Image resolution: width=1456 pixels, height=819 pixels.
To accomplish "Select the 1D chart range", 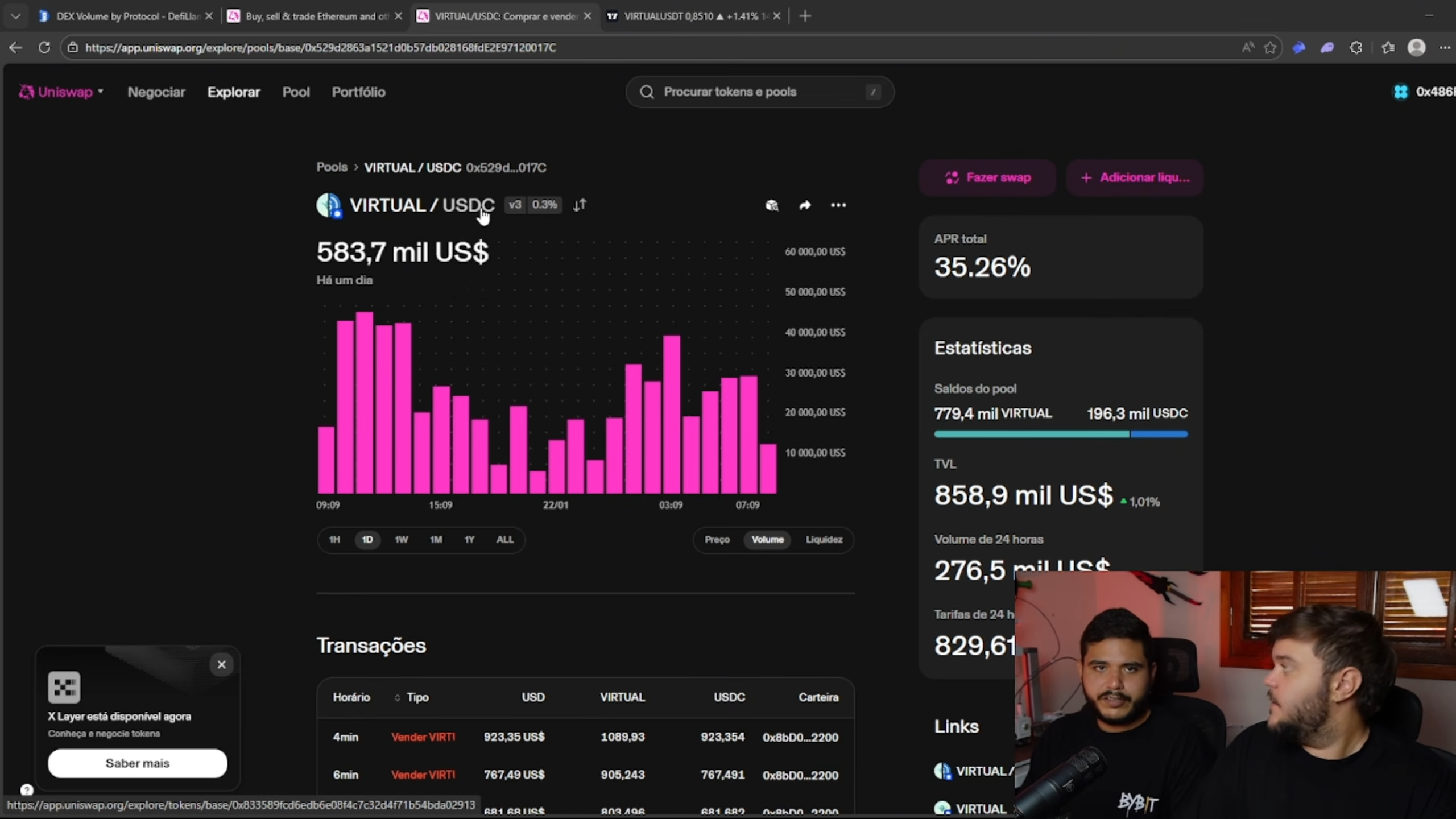I will (x=367, y=540).
